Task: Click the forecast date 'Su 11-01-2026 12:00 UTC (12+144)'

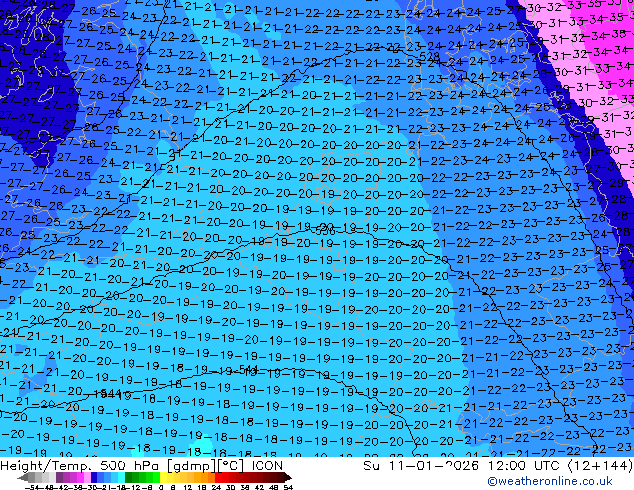Action: pyautogui.click(x=498, y=466)
